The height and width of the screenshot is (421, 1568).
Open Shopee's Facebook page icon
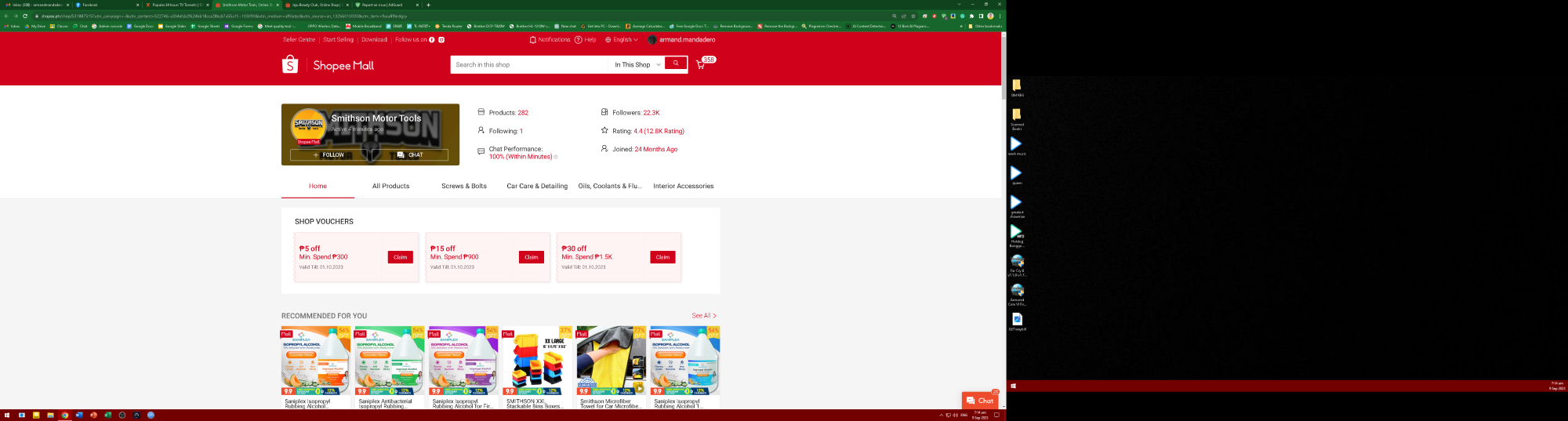click(x=432, y=39)
